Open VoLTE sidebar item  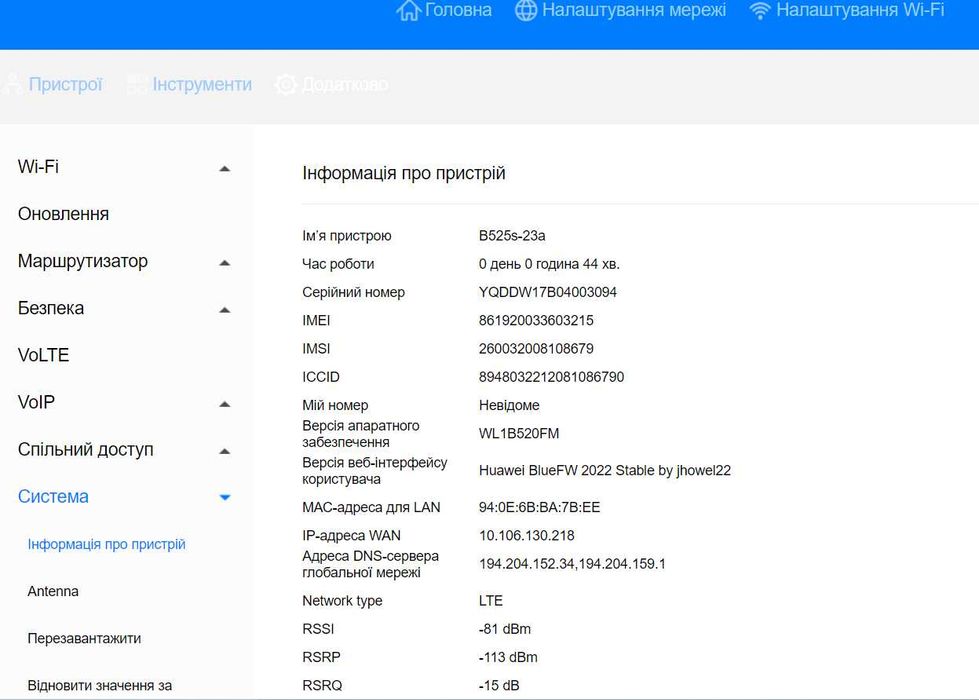pos(43,355)
